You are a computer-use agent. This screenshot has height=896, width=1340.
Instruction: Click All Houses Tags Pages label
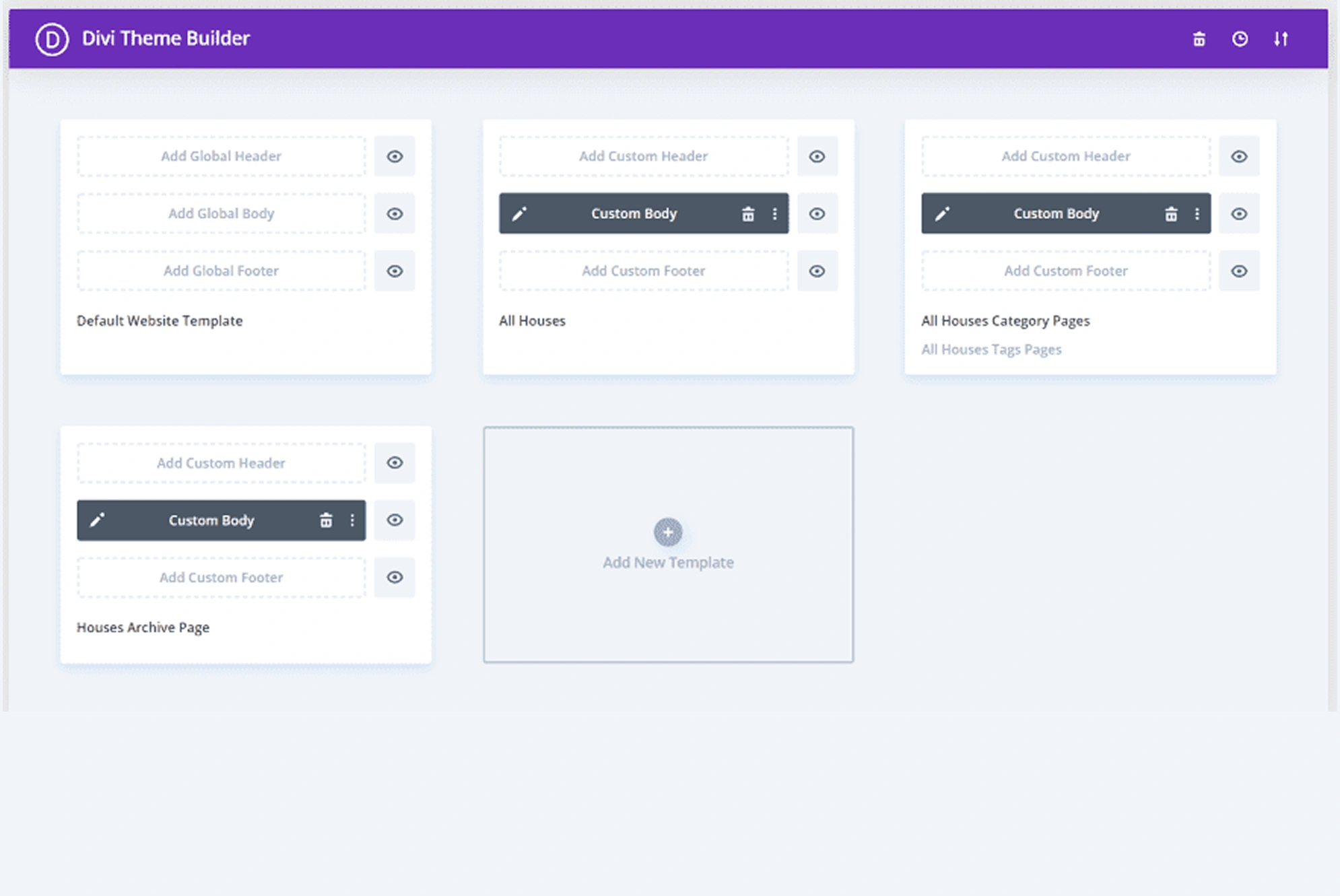(991, 350)
